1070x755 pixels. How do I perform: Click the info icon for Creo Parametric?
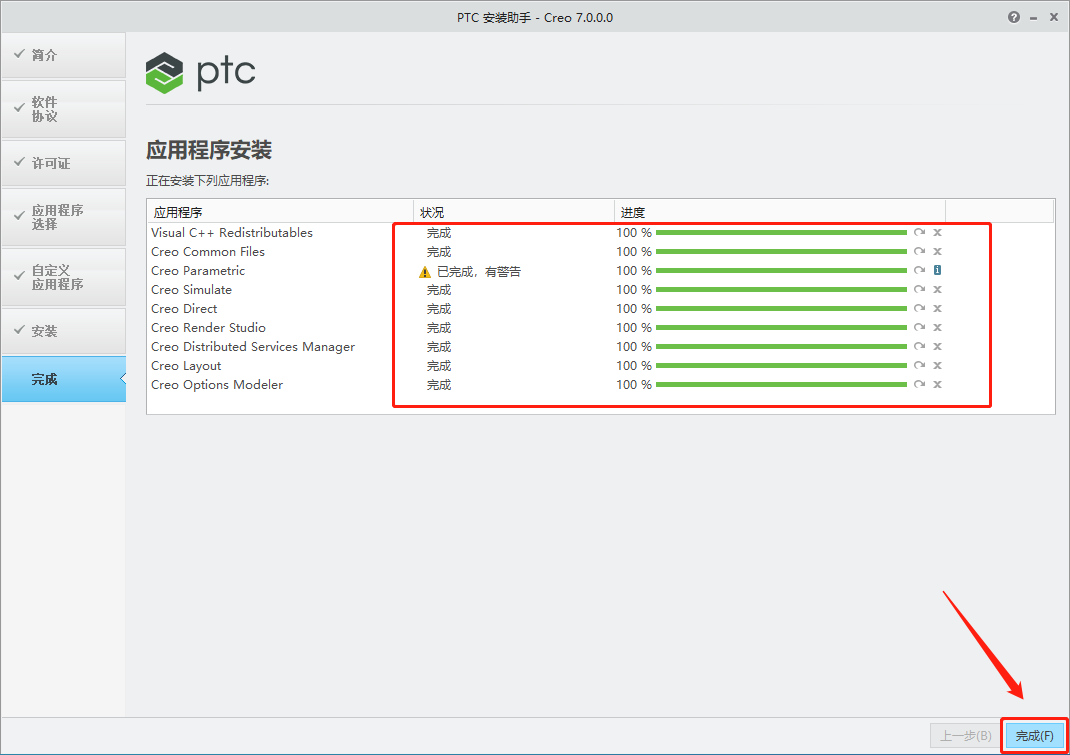coord(937,270)
